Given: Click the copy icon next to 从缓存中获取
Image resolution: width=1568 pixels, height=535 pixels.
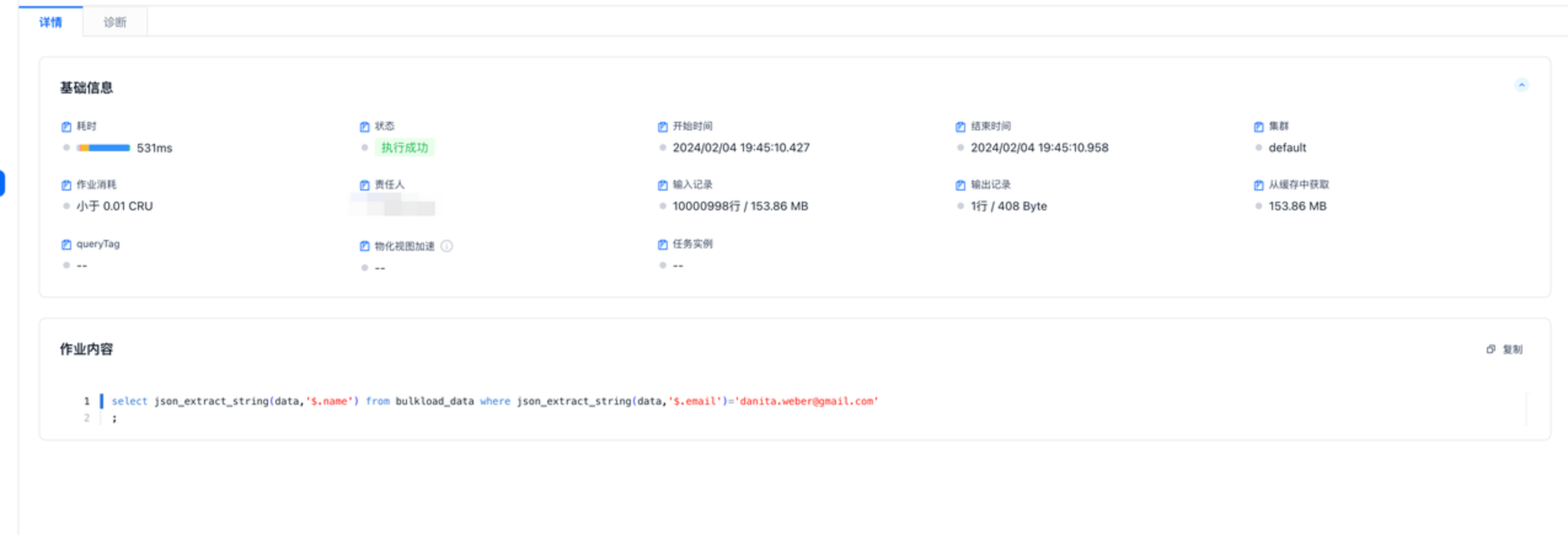Looking at the screenshot, I should 1259,185.
